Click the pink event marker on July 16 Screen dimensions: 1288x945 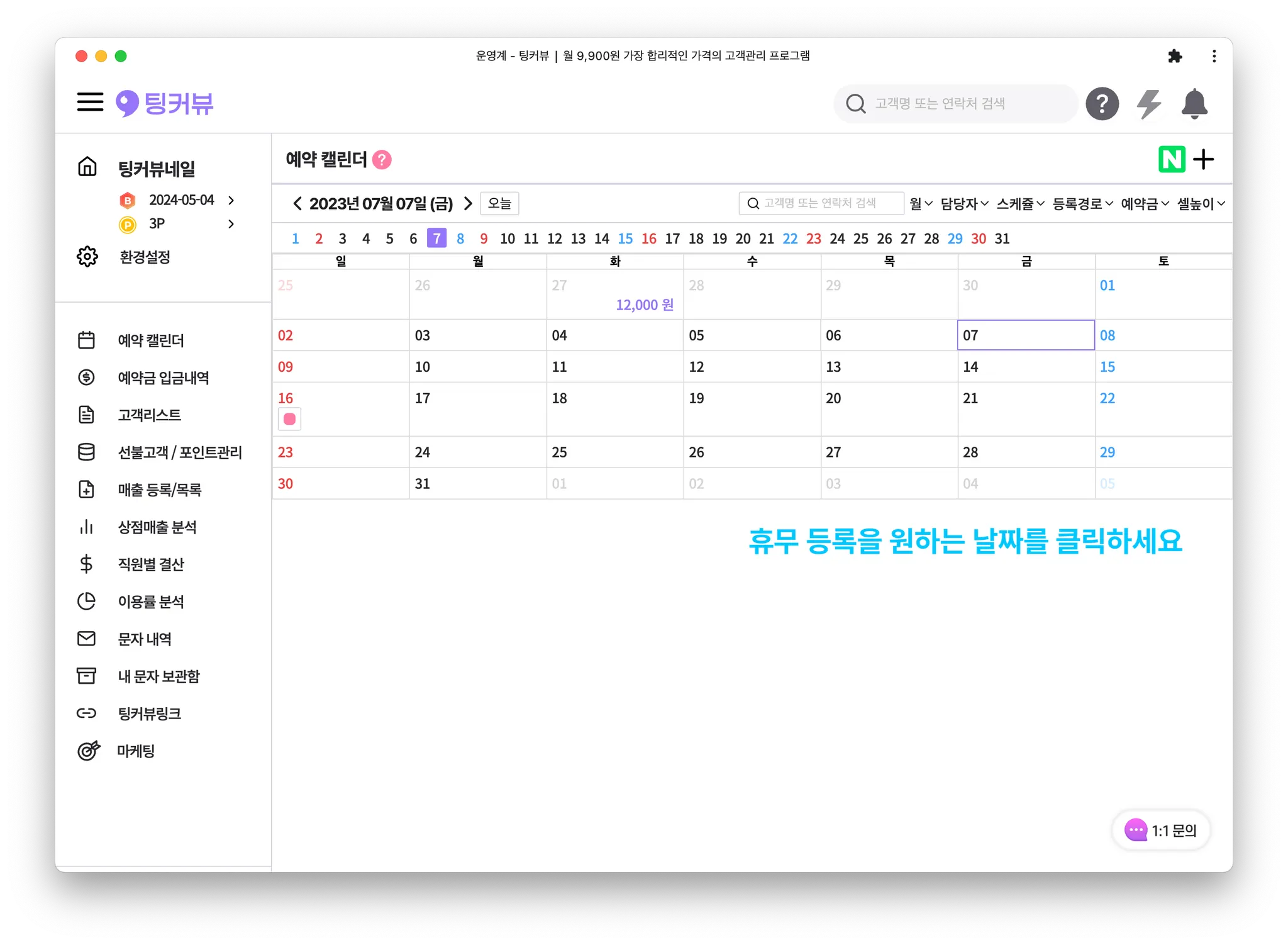[289, 419]
